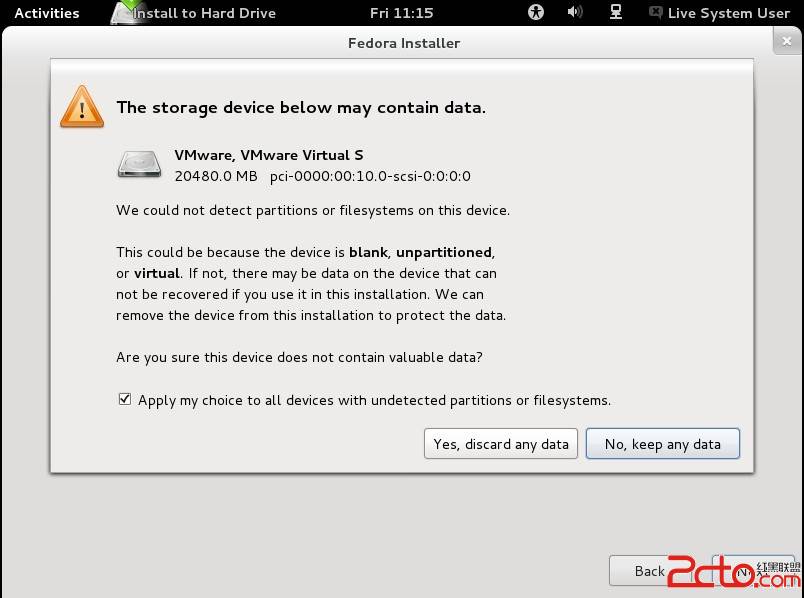804x598 pixels.
Task: Click the Install to Hard Drive app icon
Action: point(122,13)
